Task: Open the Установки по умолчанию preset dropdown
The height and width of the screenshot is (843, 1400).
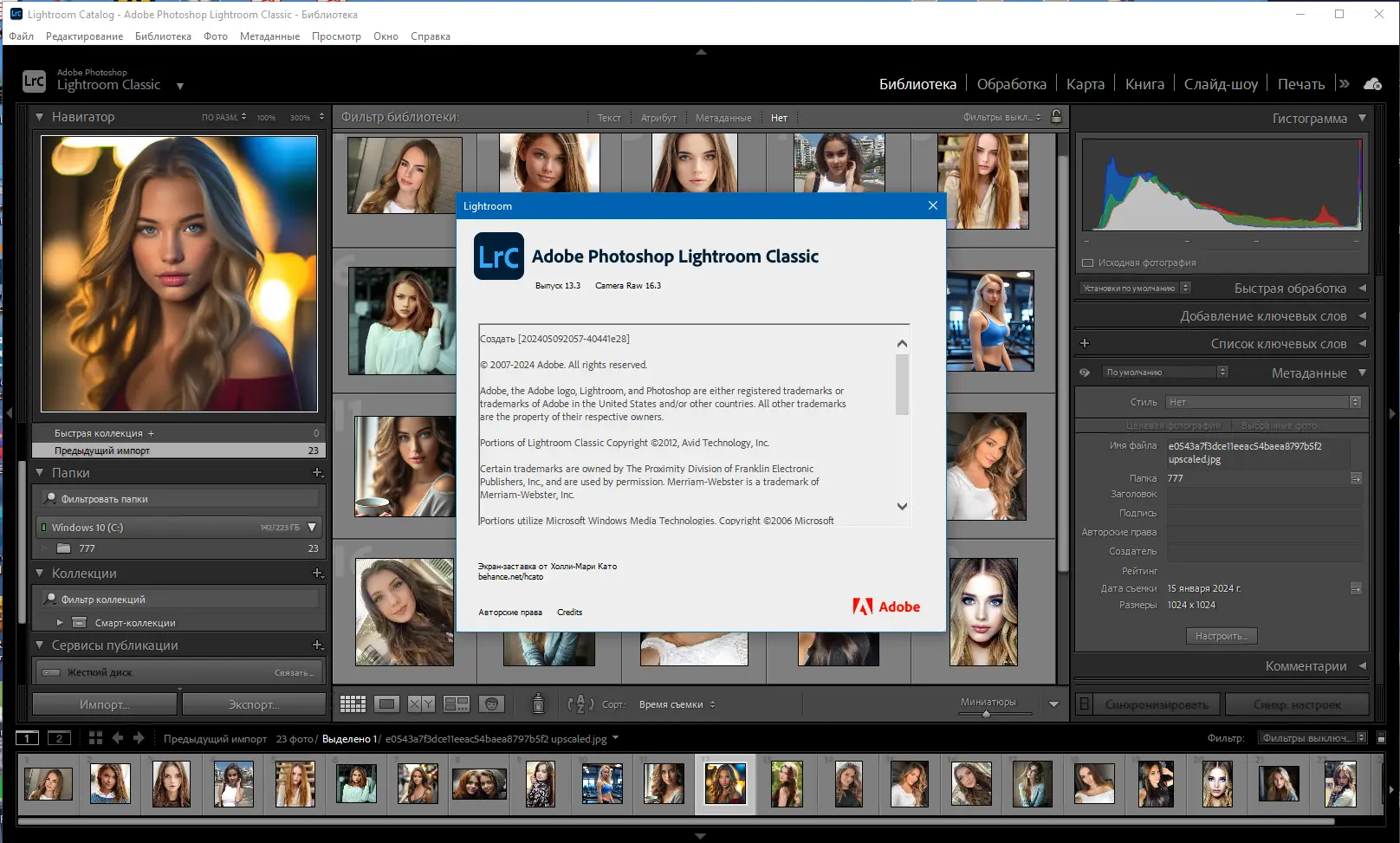Action: pyautogui.click(x=1135, y=288)
